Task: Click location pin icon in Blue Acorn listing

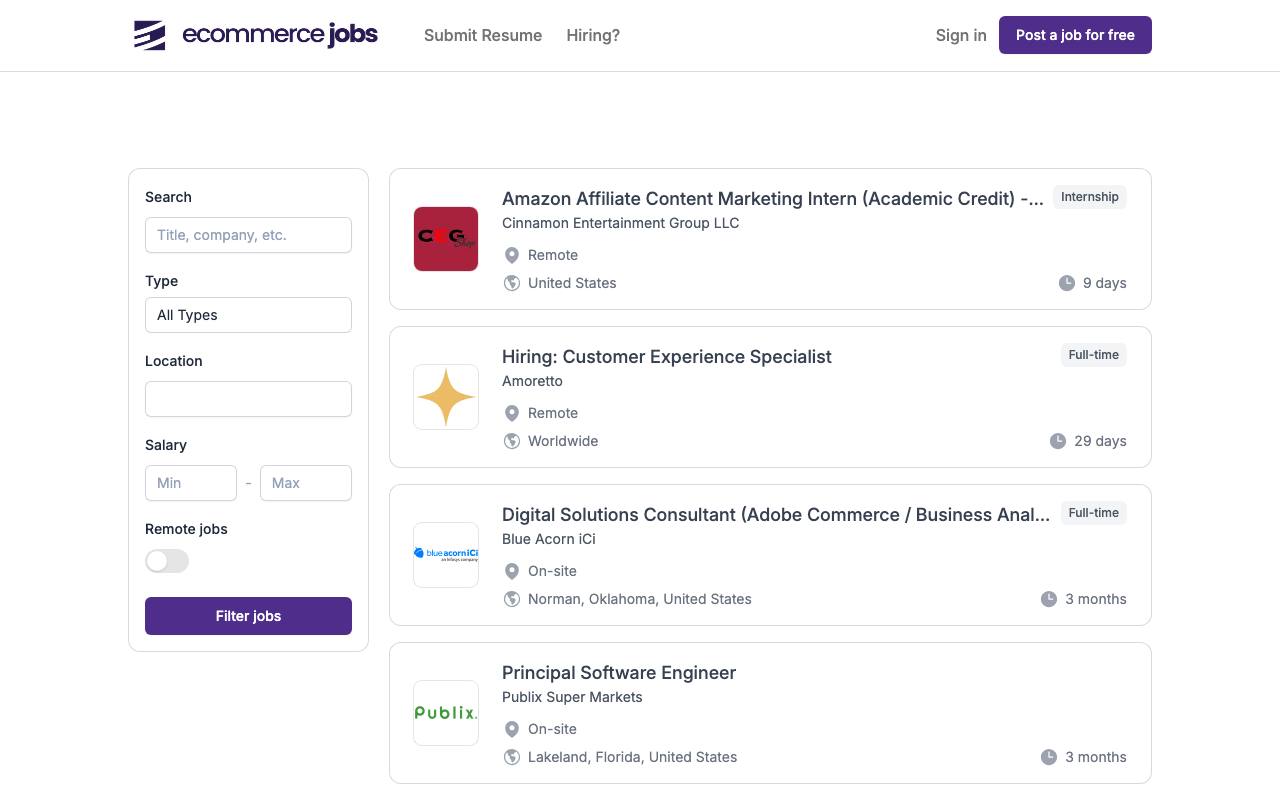Action: pyautogui.click(x=512, y=571)
